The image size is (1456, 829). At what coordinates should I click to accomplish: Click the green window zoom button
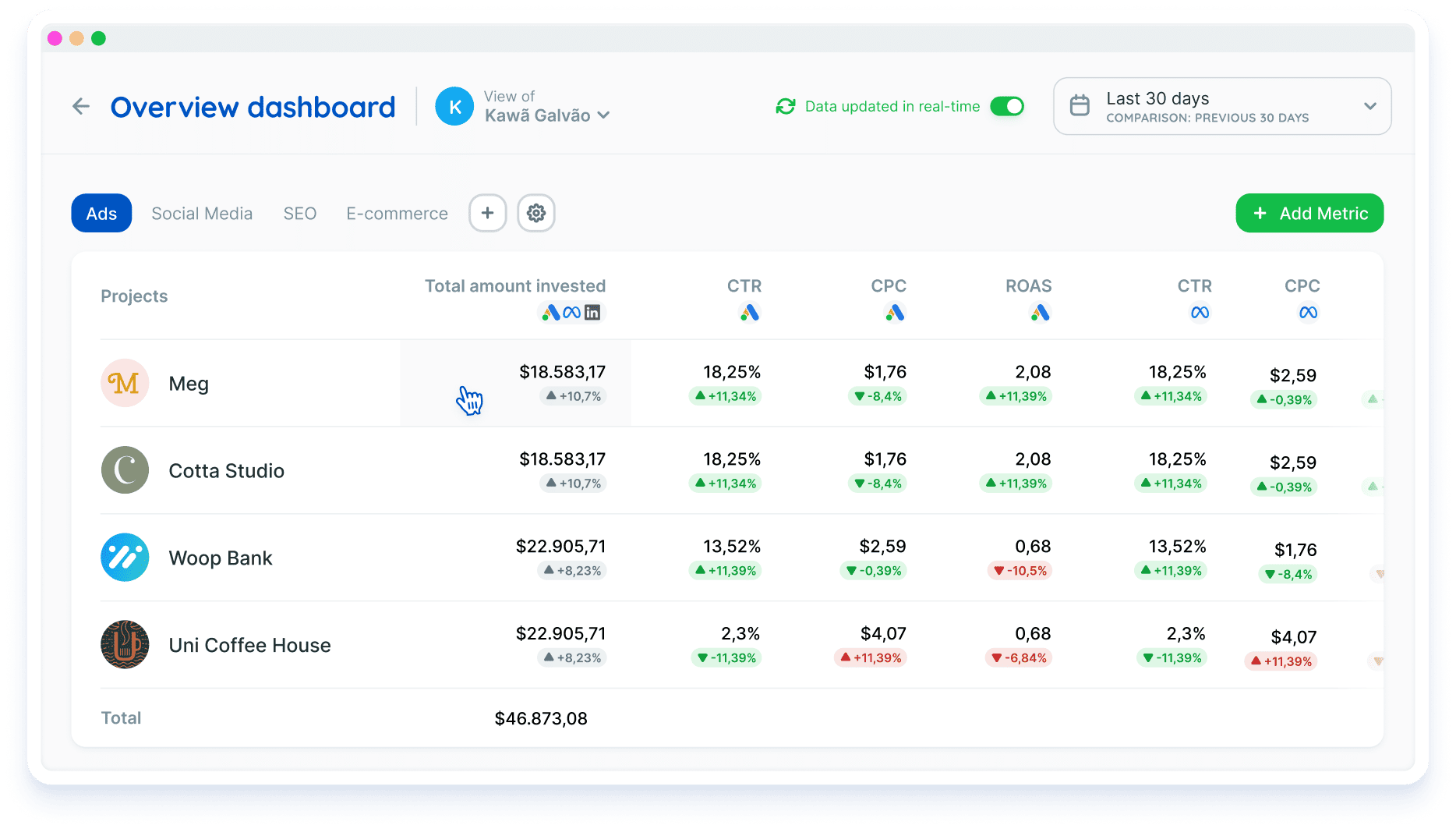tap(98, 38)
